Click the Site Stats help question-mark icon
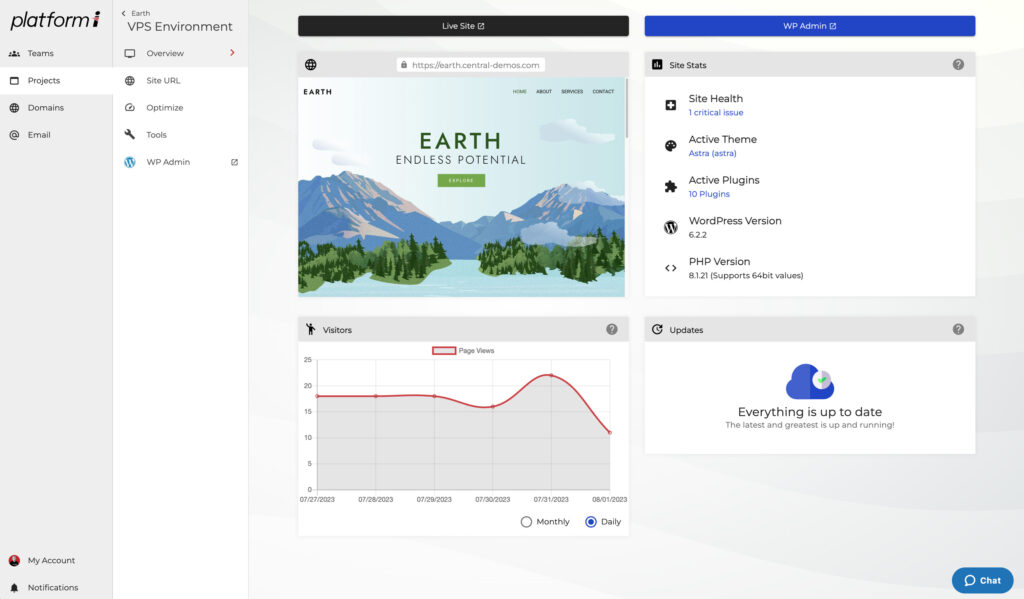This screenshot has width=1024, height=599. tap(958, 65)
